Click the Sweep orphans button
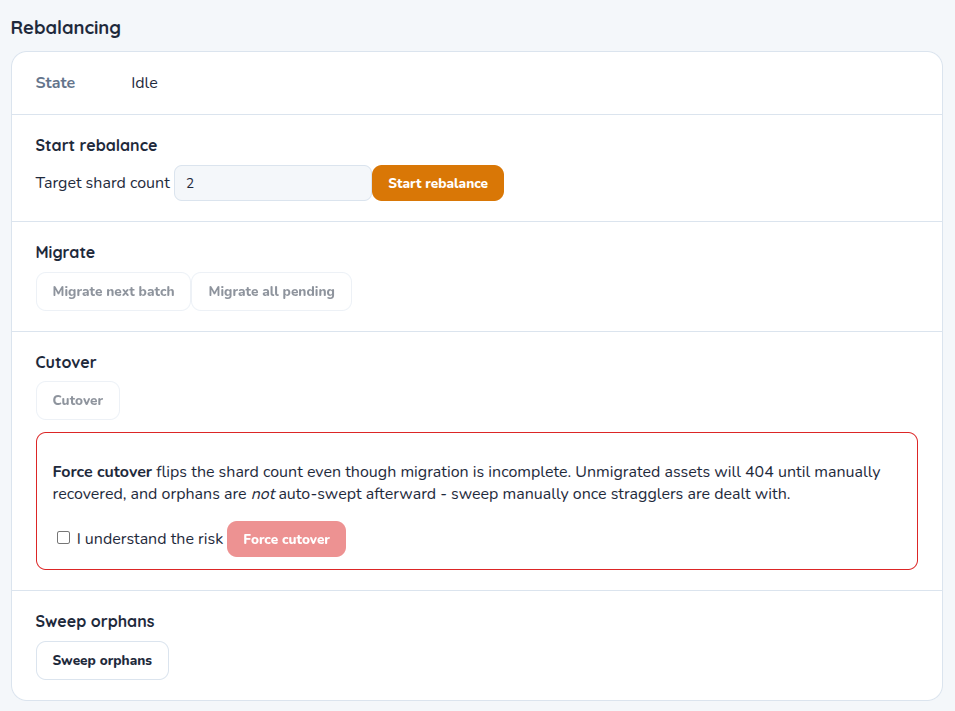The image size is (955, 711). coord(102,660)
